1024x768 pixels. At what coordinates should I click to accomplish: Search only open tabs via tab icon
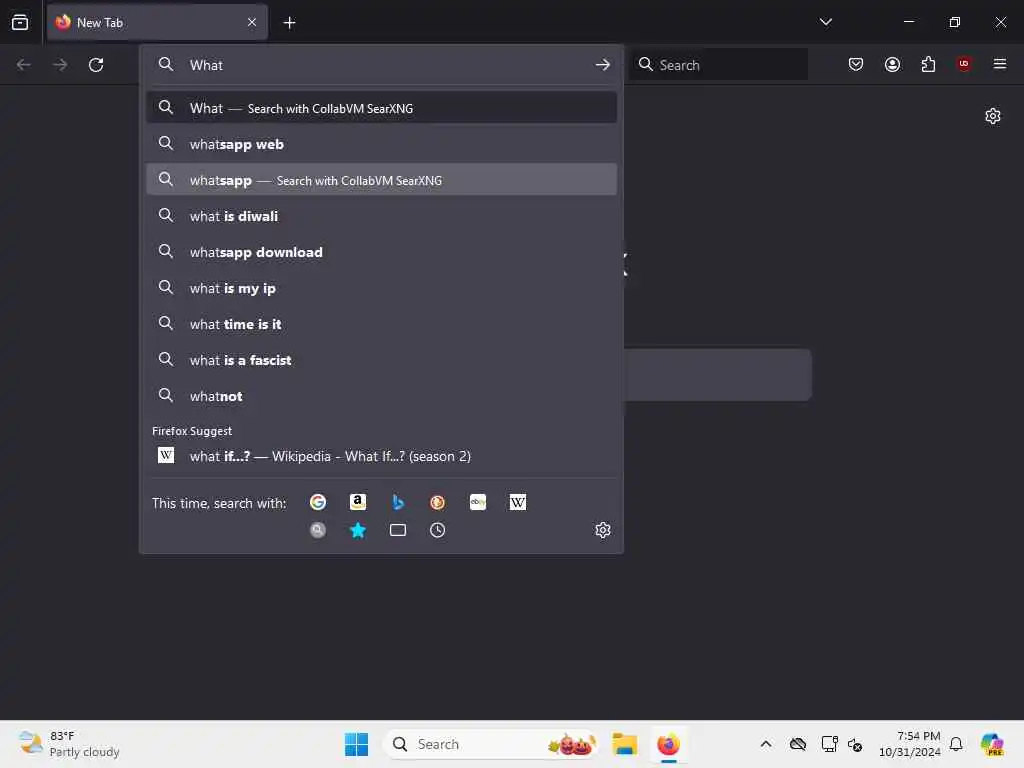(398, 530)
